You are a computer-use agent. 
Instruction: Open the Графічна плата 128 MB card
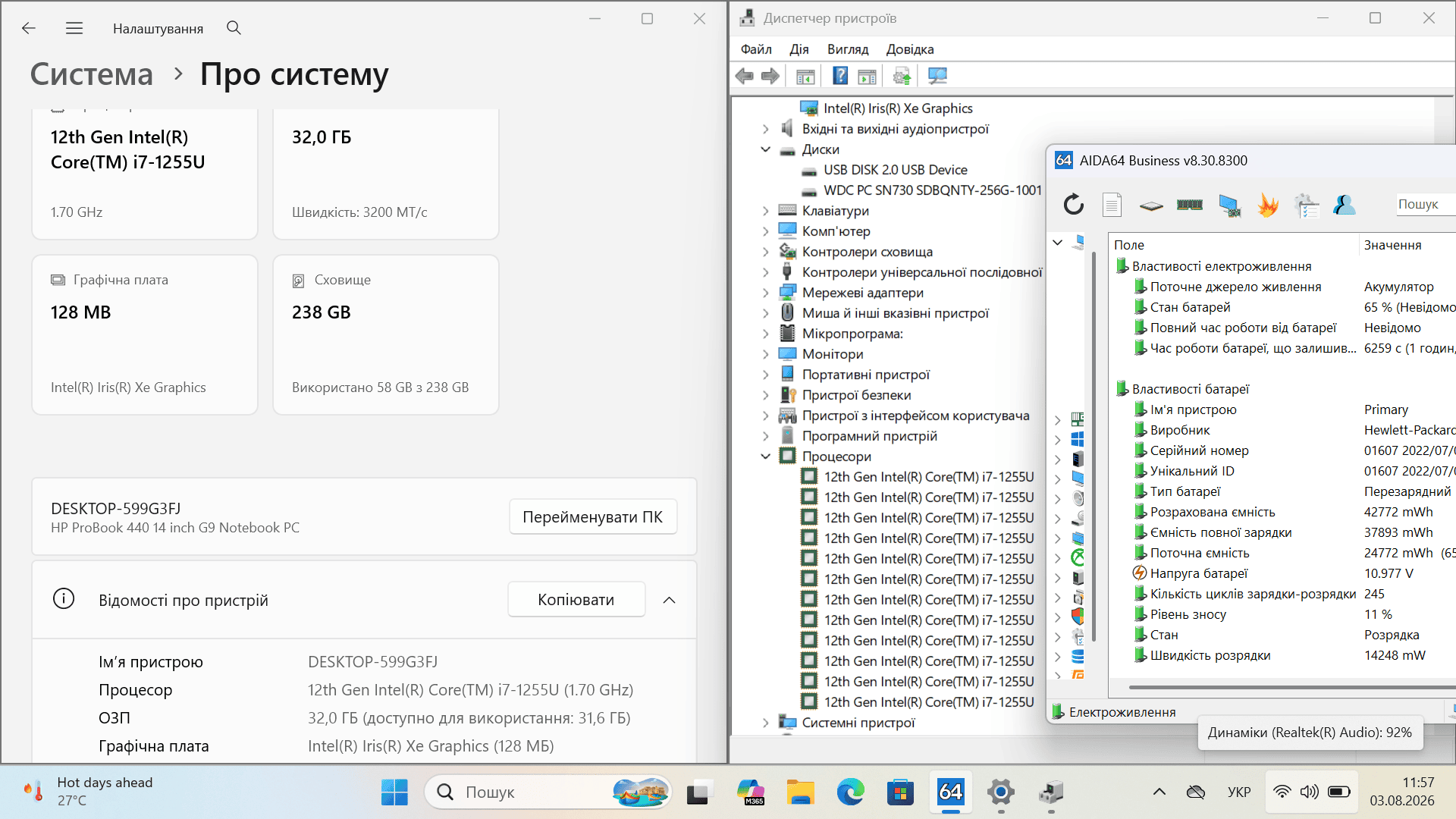pyautogui.click(x=145, y=334)
